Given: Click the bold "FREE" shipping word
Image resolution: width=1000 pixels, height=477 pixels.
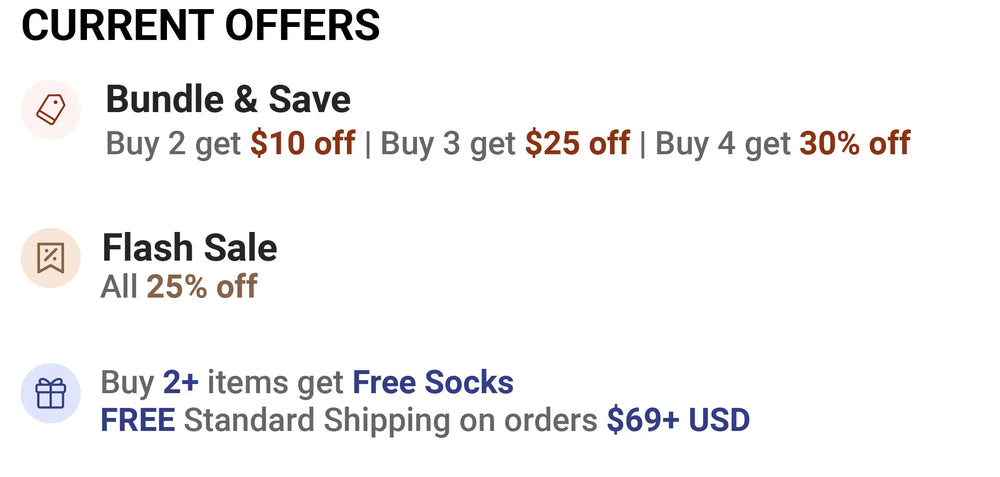Looking at the screenshot, I should coord(138,420).
